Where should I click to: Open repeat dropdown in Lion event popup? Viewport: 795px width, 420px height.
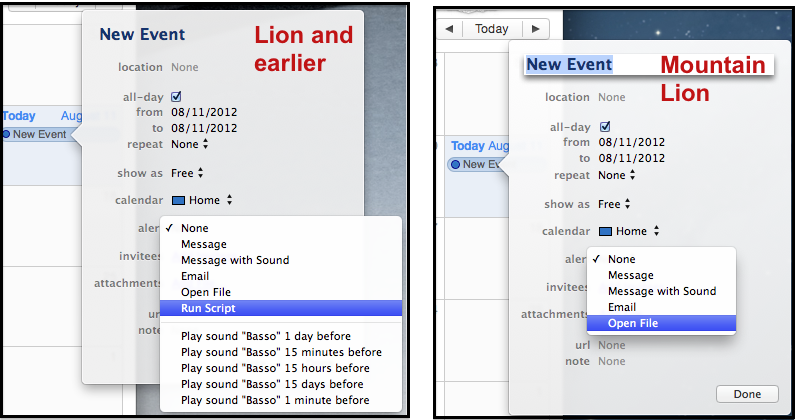[190, 144]
